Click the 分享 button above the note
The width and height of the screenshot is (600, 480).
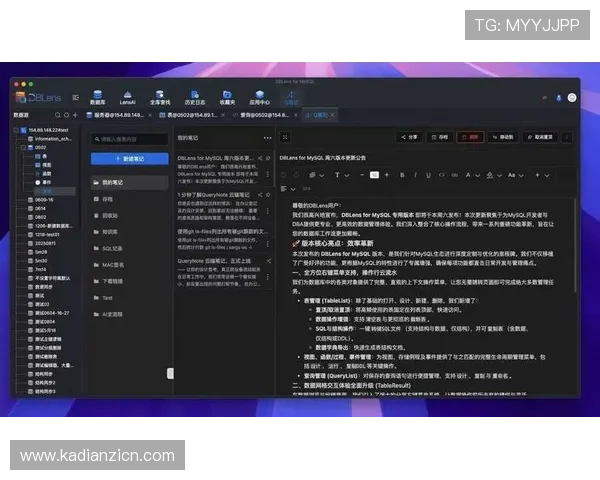coord(409,137)
